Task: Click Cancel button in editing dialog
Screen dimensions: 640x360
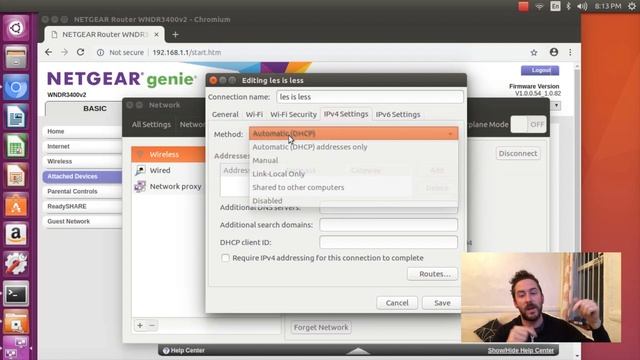Action: click(397, 303)
